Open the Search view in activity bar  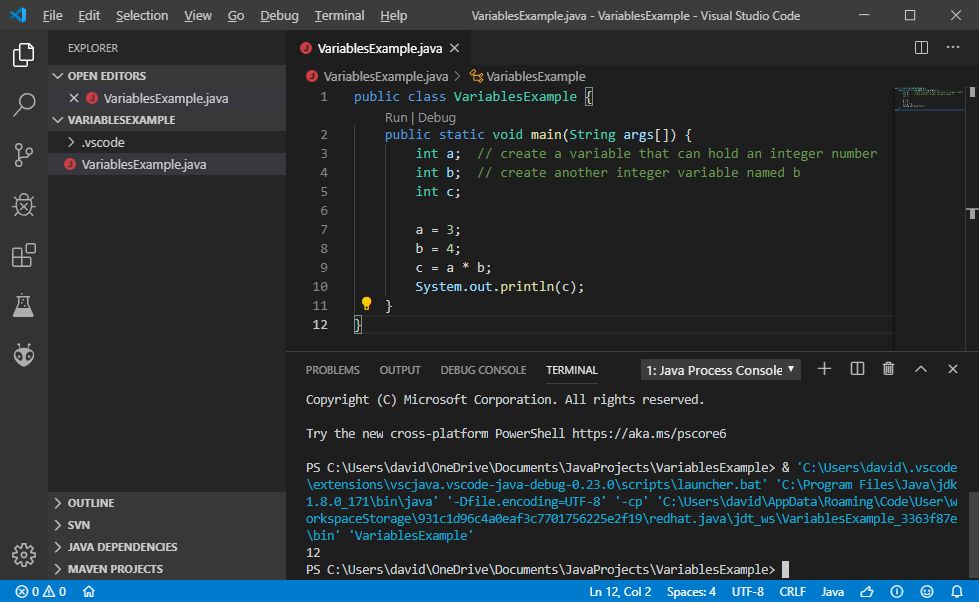point(24,104)
